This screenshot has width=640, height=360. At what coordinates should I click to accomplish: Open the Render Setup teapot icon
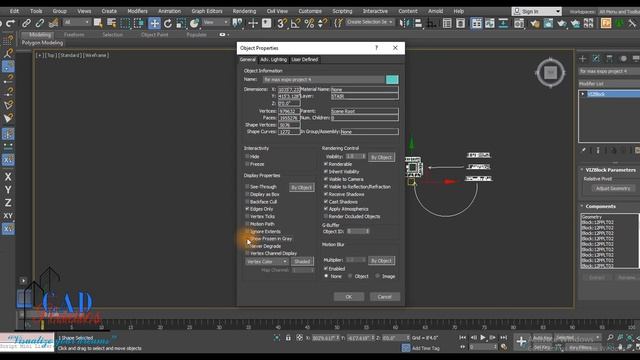pos(535,23)
